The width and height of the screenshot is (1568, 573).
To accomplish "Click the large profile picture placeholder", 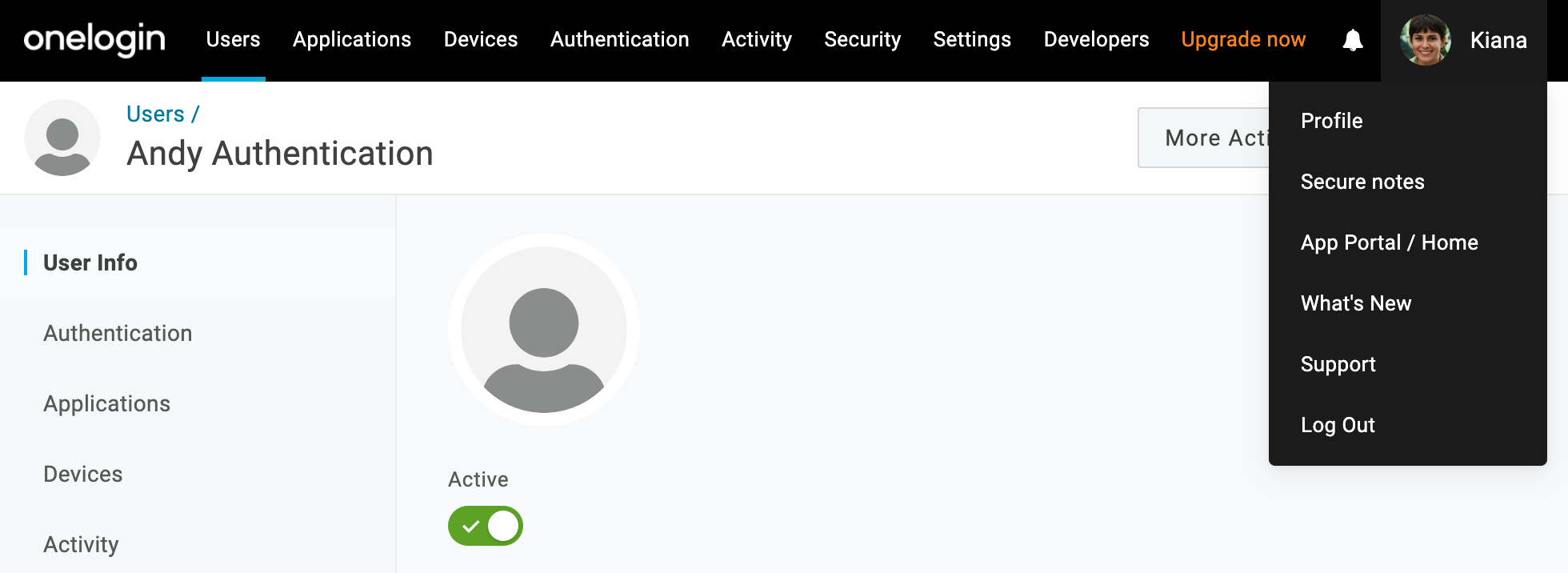I will tap(544, 330).
